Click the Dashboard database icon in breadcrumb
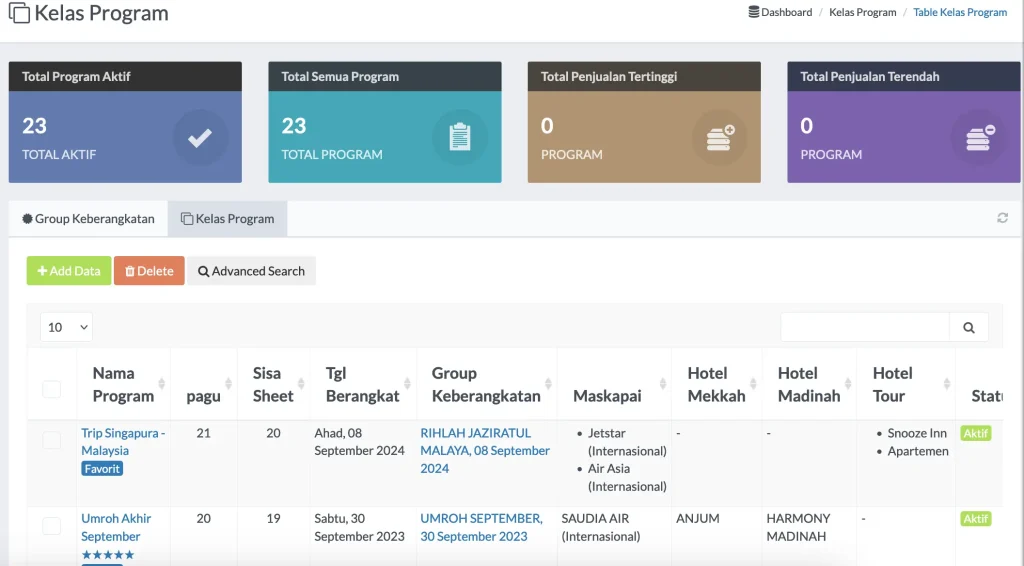Viewport: 1024px width, 566px height. 754,12
